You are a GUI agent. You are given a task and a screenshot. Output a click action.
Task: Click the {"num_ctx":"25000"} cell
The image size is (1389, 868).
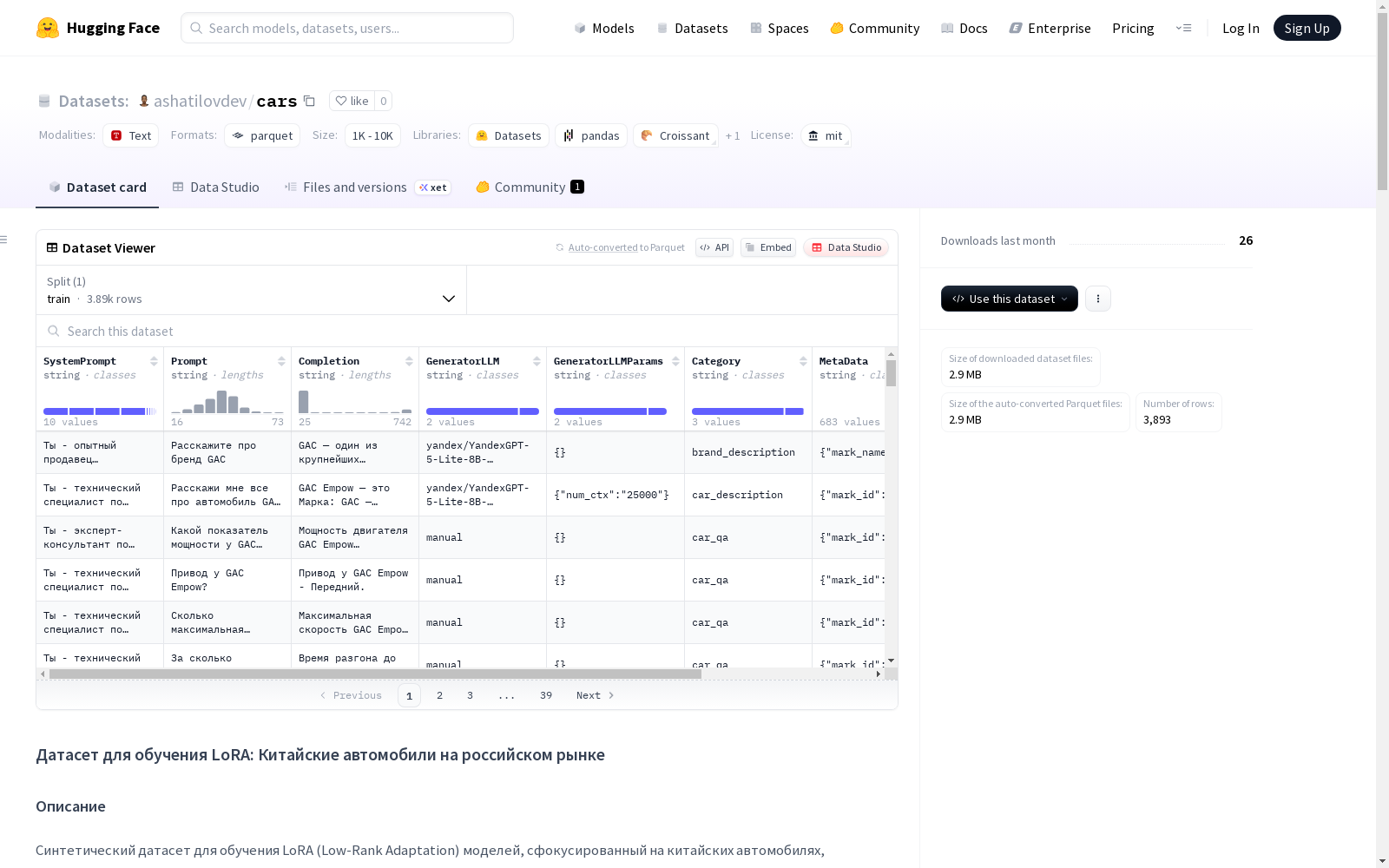[616, 495]
